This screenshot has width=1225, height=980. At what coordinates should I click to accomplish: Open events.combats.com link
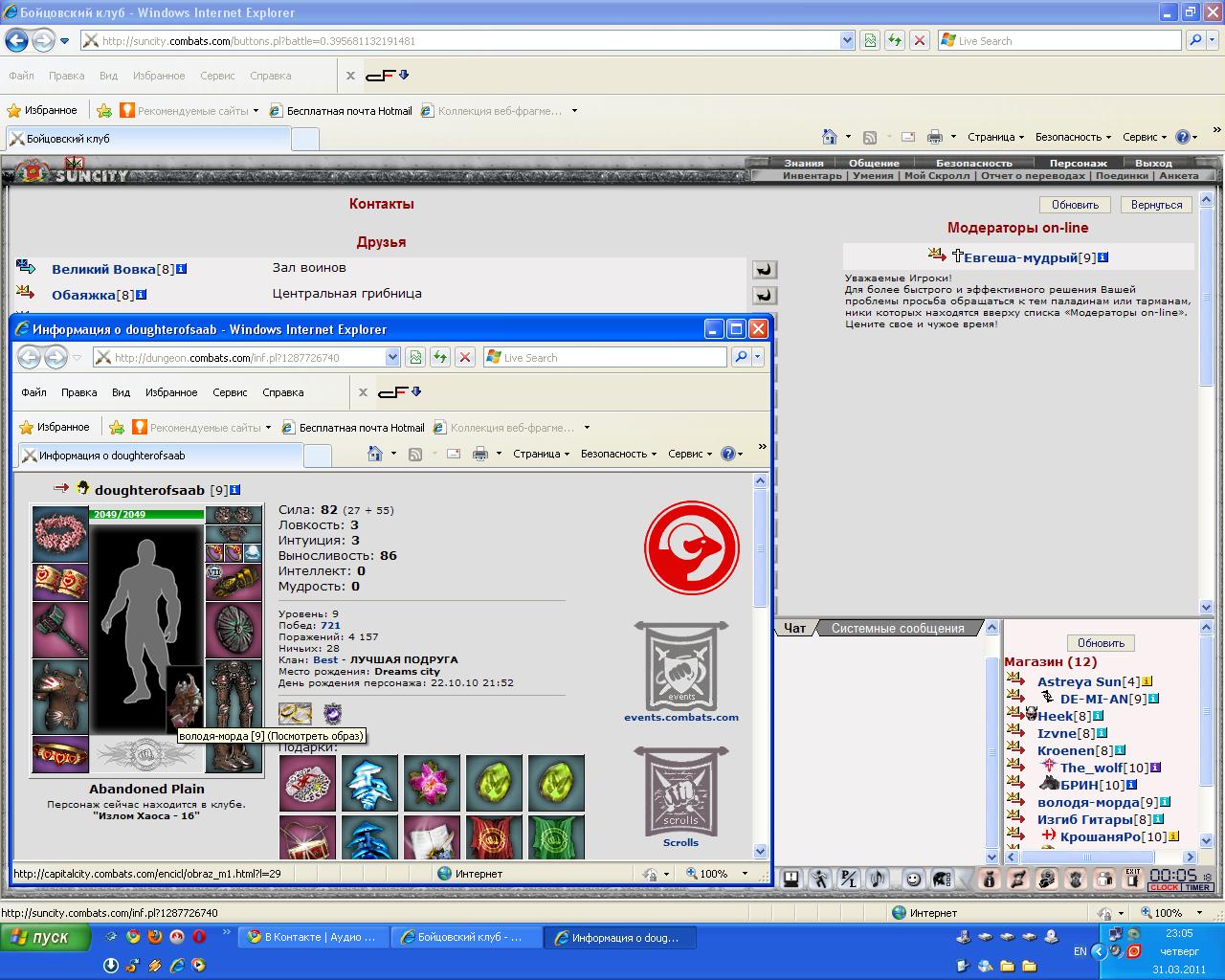[681, 717]
